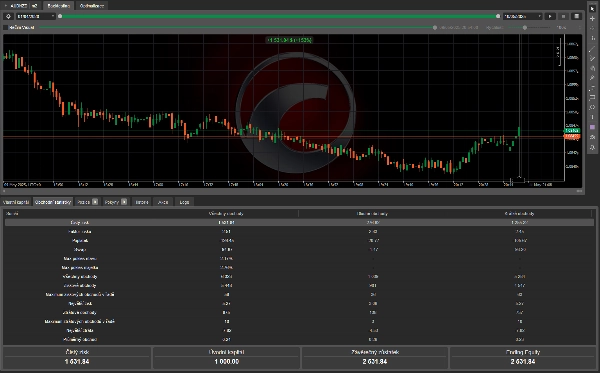Click the green profit label above the chart
The image size is (600, 373).
[289, 40]
